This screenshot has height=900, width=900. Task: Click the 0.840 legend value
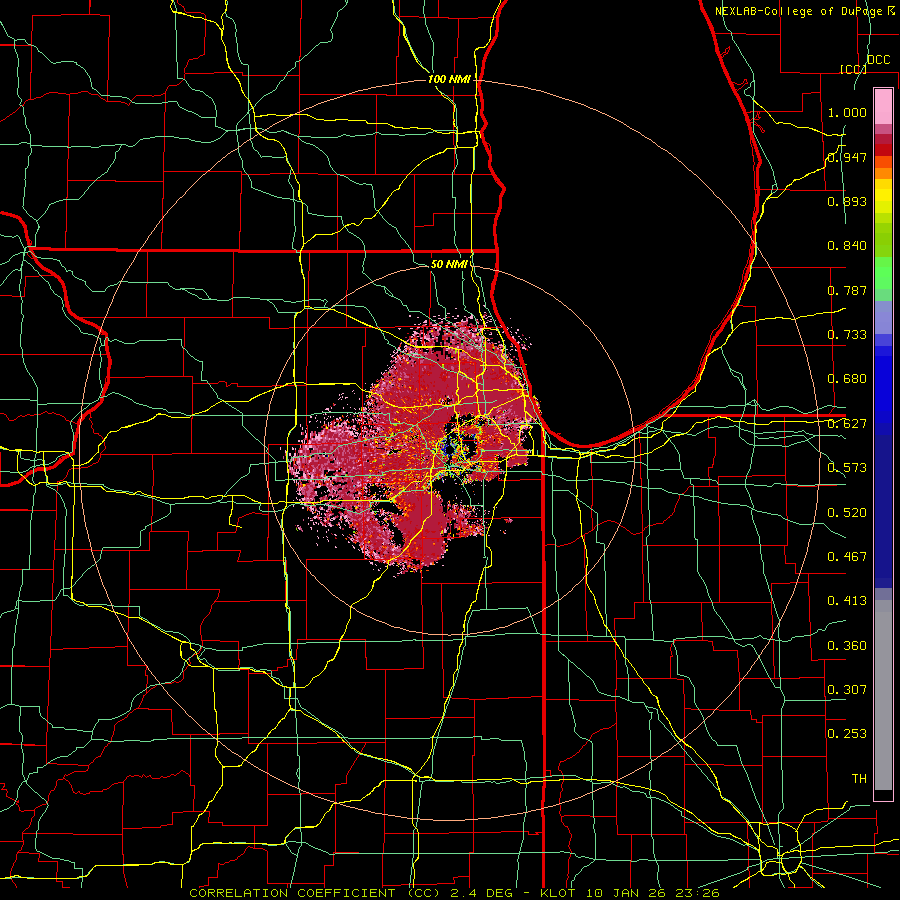(847, 246)
